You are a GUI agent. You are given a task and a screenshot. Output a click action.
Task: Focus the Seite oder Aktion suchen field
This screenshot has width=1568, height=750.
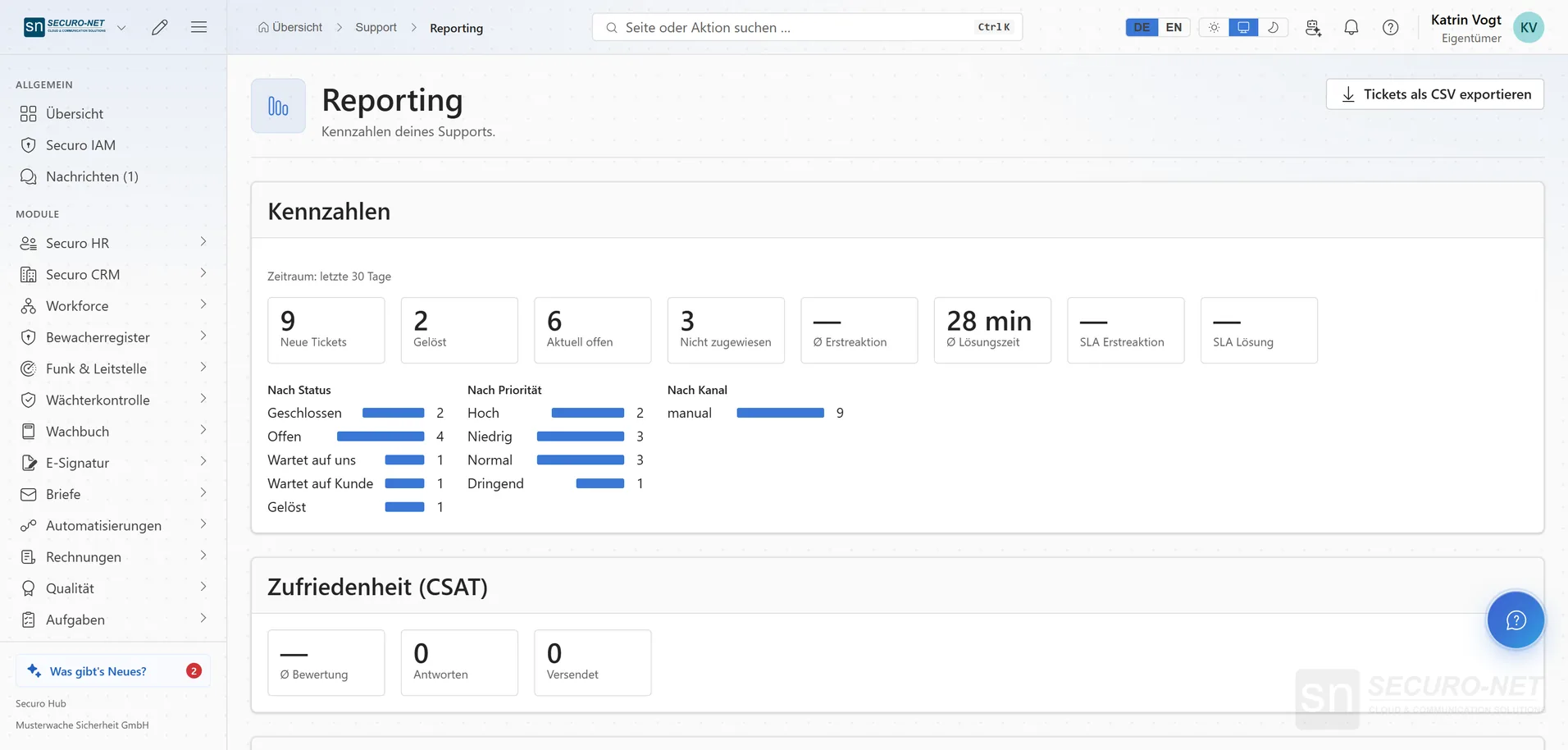click(807, 27)
